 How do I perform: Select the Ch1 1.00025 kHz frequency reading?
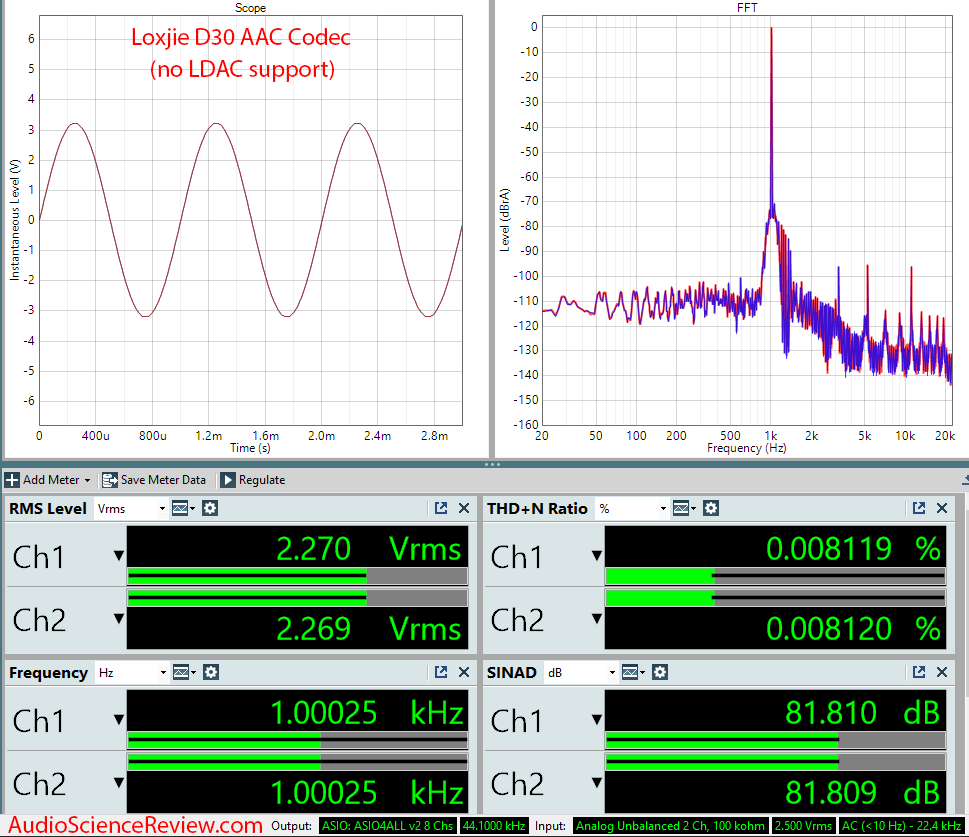tap(367, 713)
